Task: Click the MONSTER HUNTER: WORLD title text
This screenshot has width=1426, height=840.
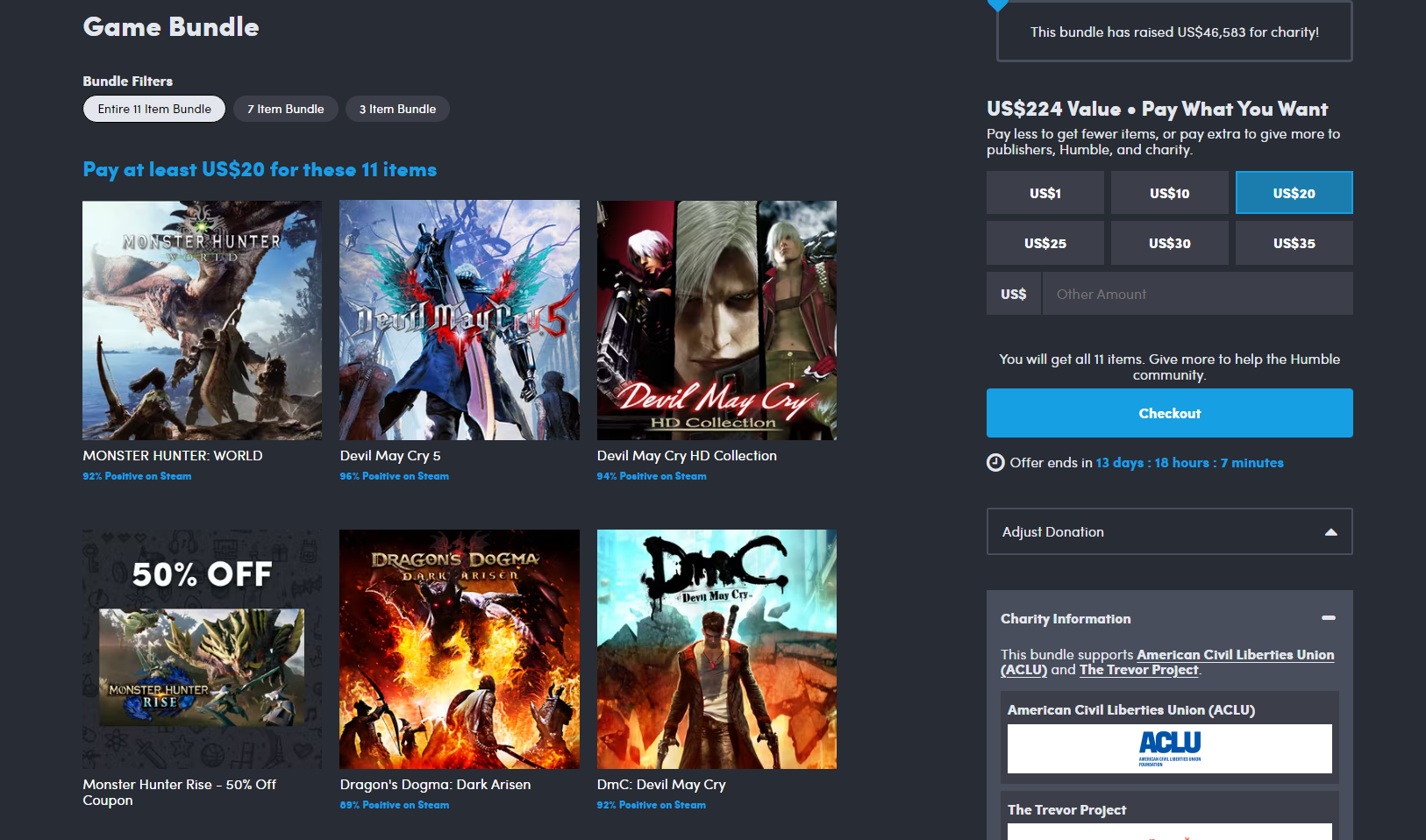Action: coord(173,456)
